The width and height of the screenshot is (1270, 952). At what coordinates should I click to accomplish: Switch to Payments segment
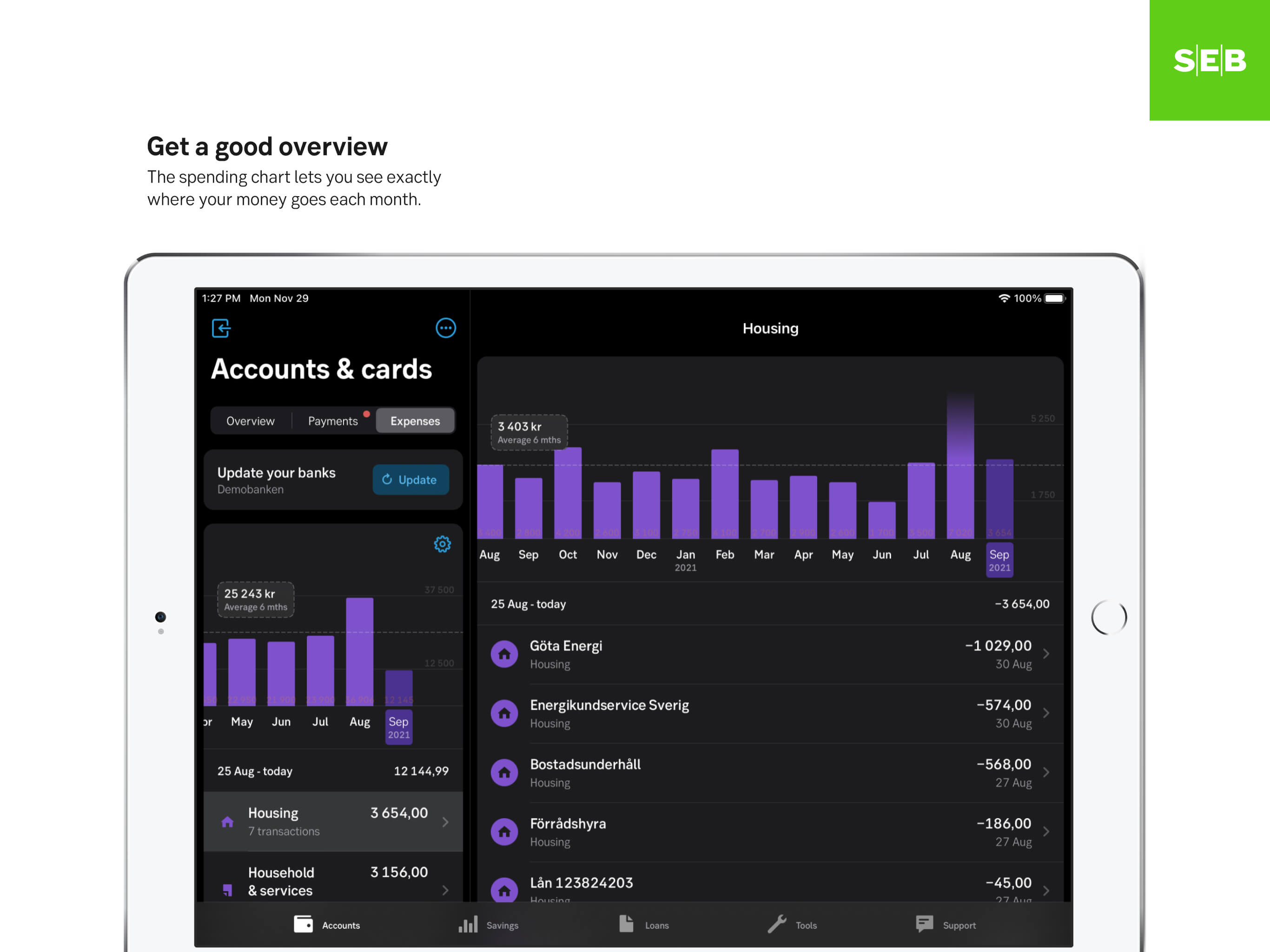click(x=333, y=421)
